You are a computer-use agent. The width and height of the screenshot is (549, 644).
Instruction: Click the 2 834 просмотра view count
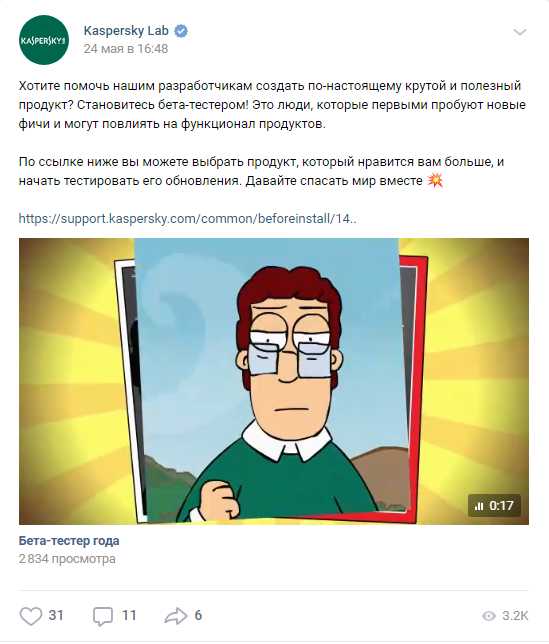[67, 559]
